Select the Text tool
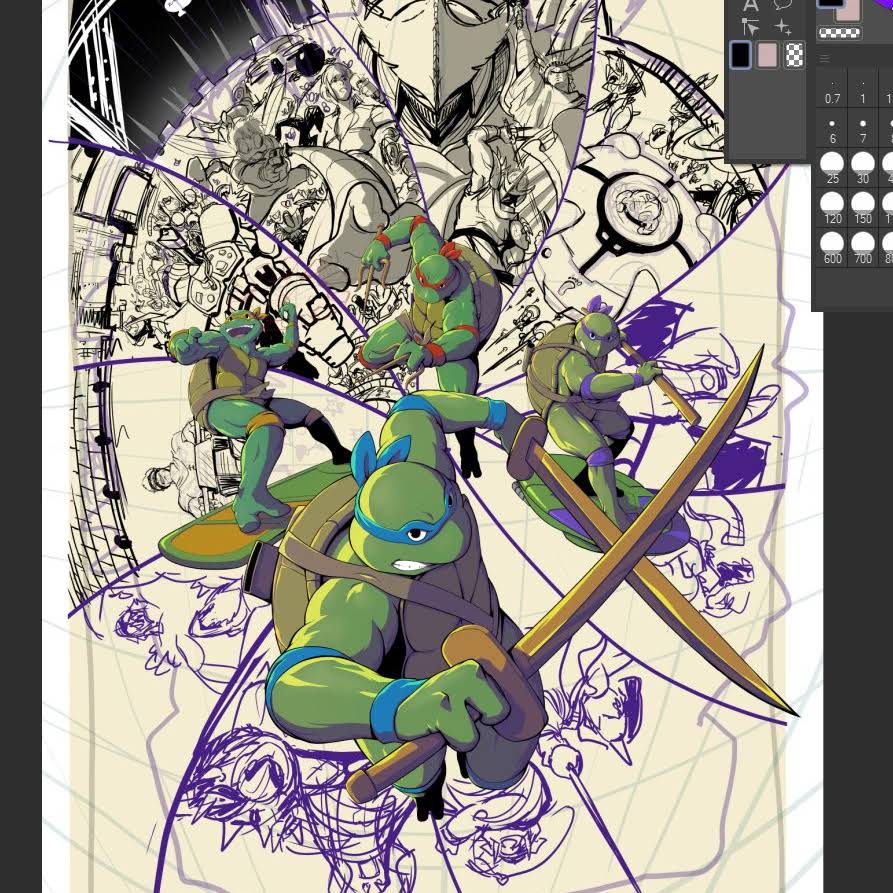 (x=750, y=5)
